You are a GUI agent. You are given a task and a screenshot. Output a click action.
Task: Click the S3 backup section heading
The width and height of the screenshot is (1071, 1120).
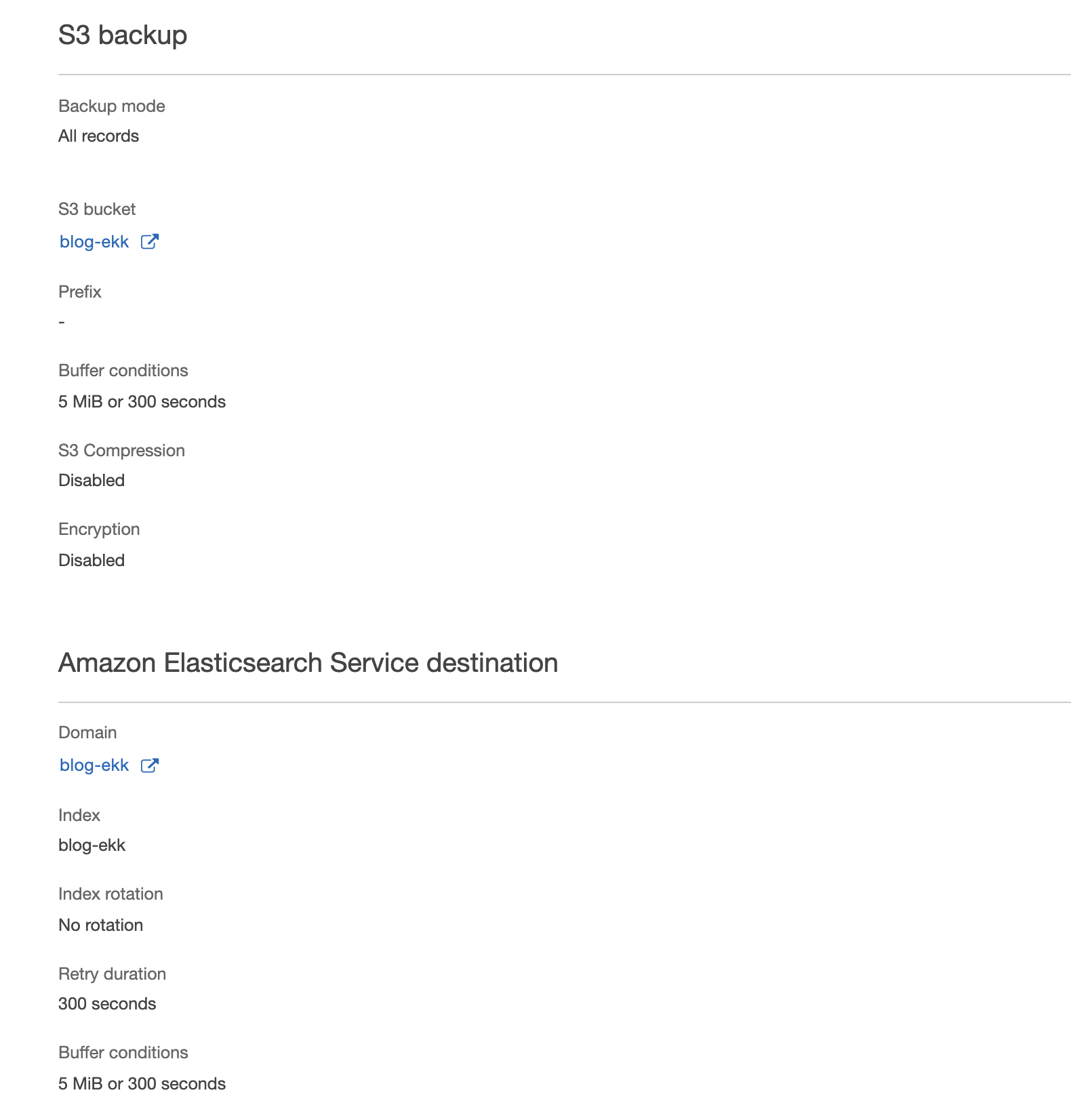pos(123,35)
